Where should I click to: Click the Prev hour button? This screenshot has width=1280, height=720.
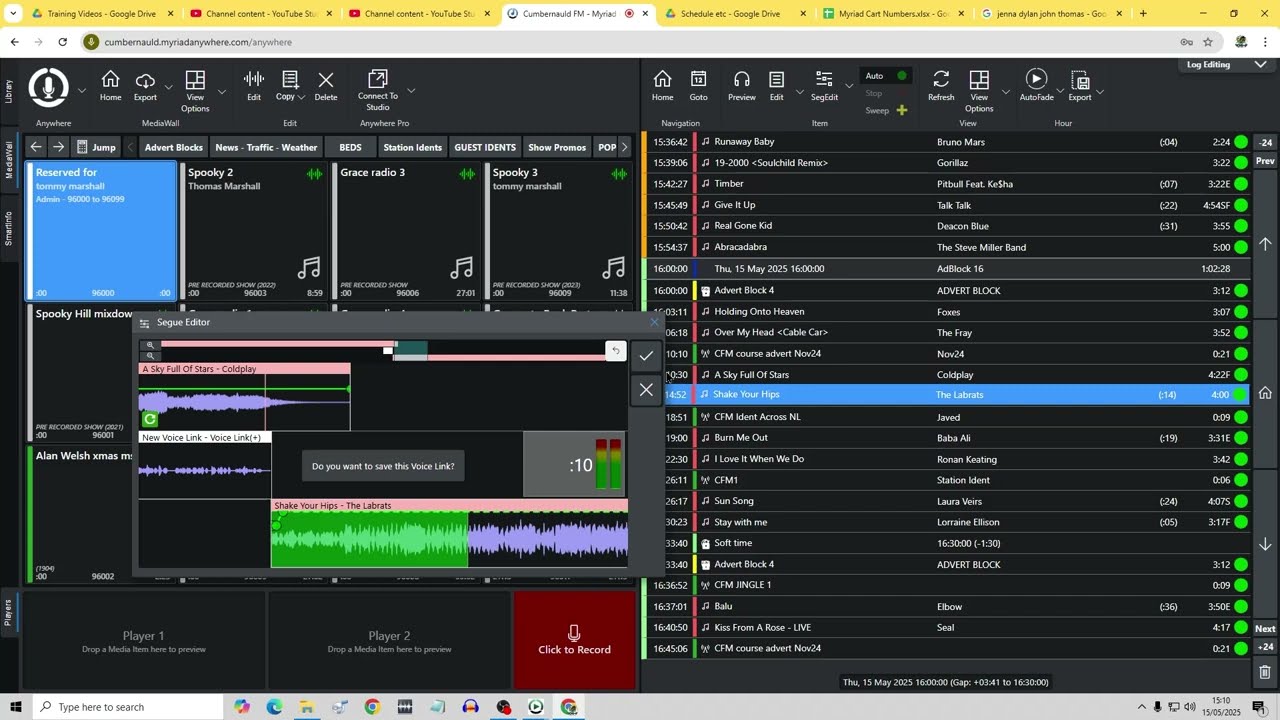click(1265, 161)
